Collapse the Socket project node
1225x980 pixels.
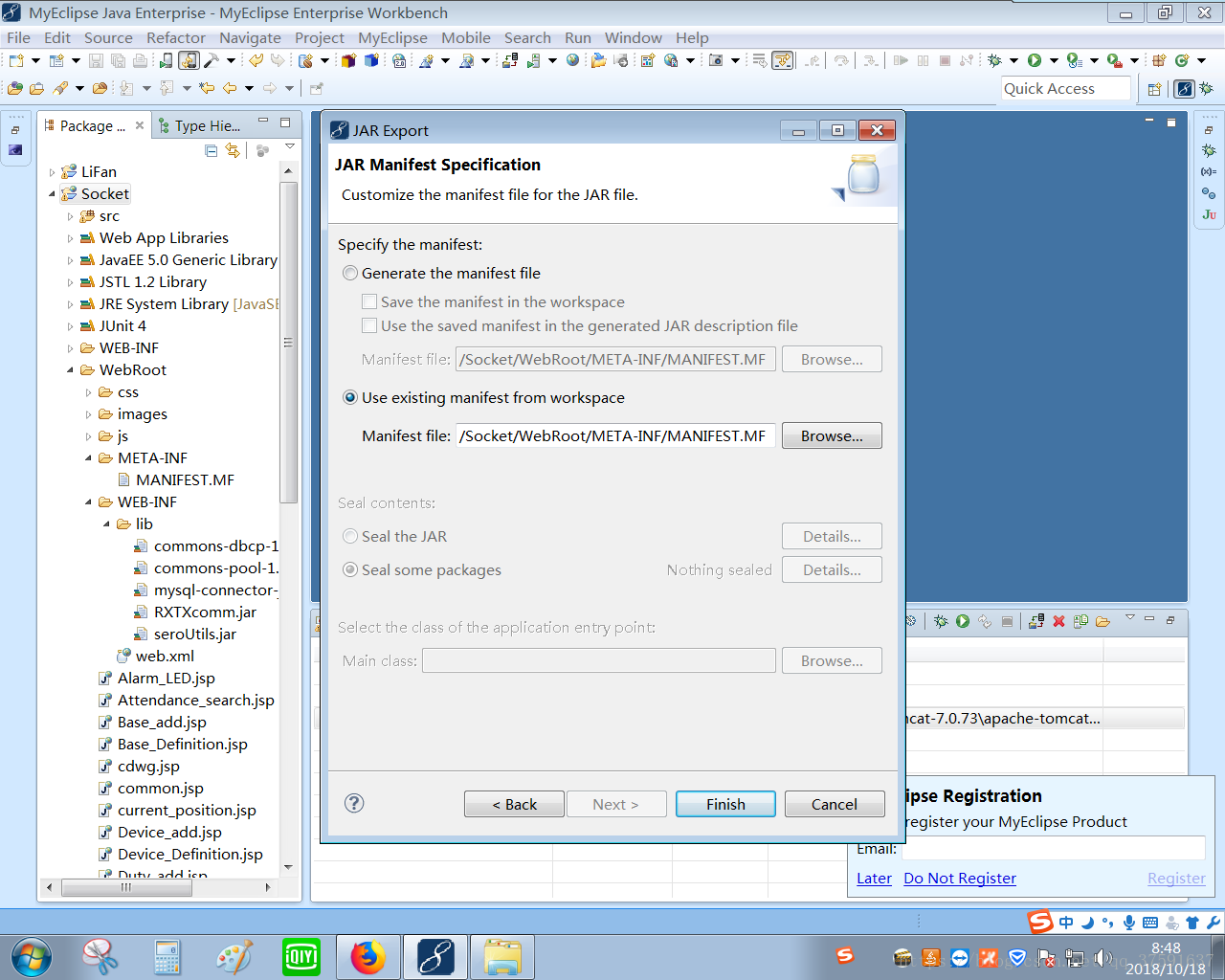(52, 194)
